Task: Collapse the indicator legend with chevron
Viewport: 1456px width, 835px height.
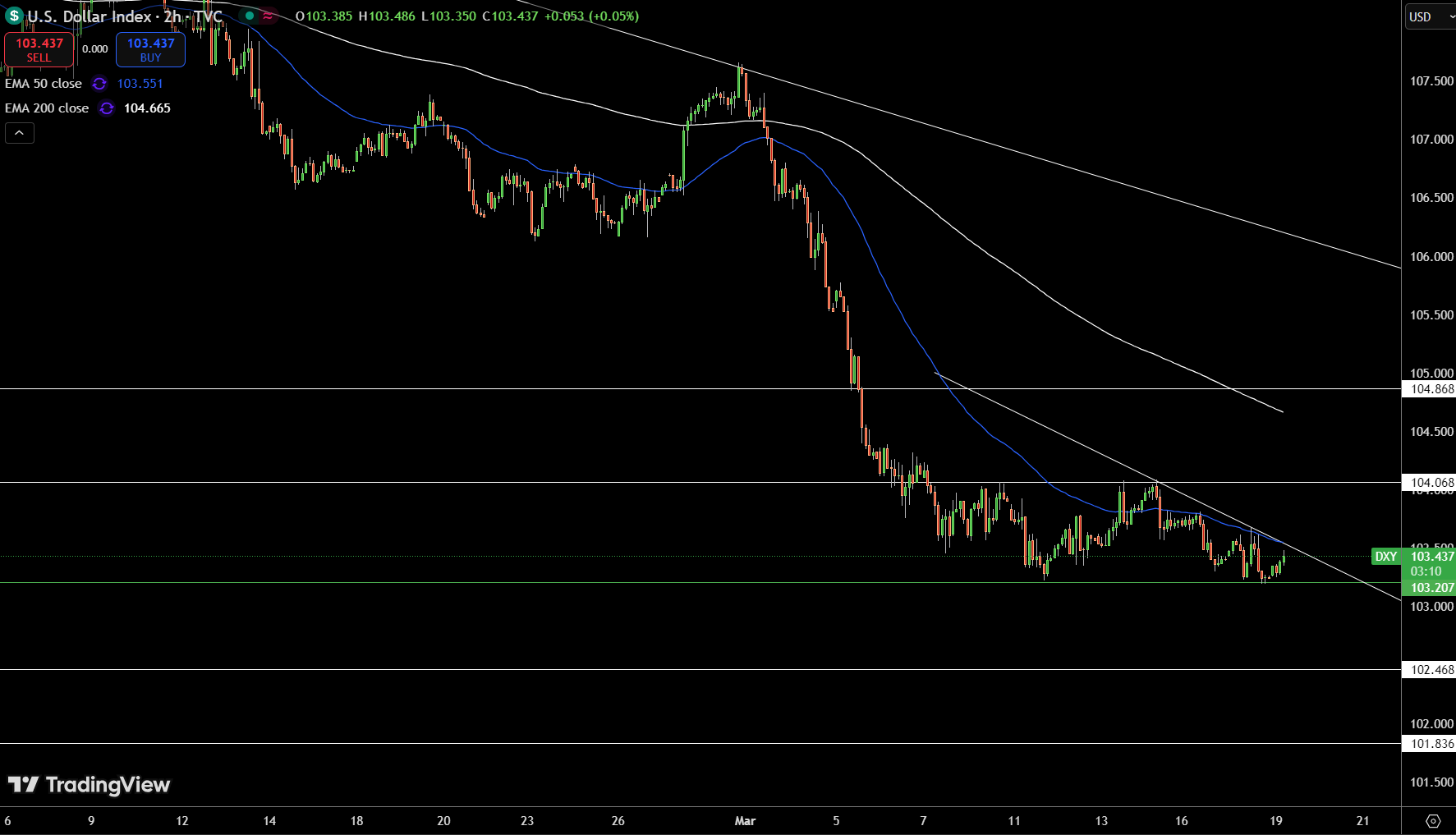Action: tap(20, 133)
